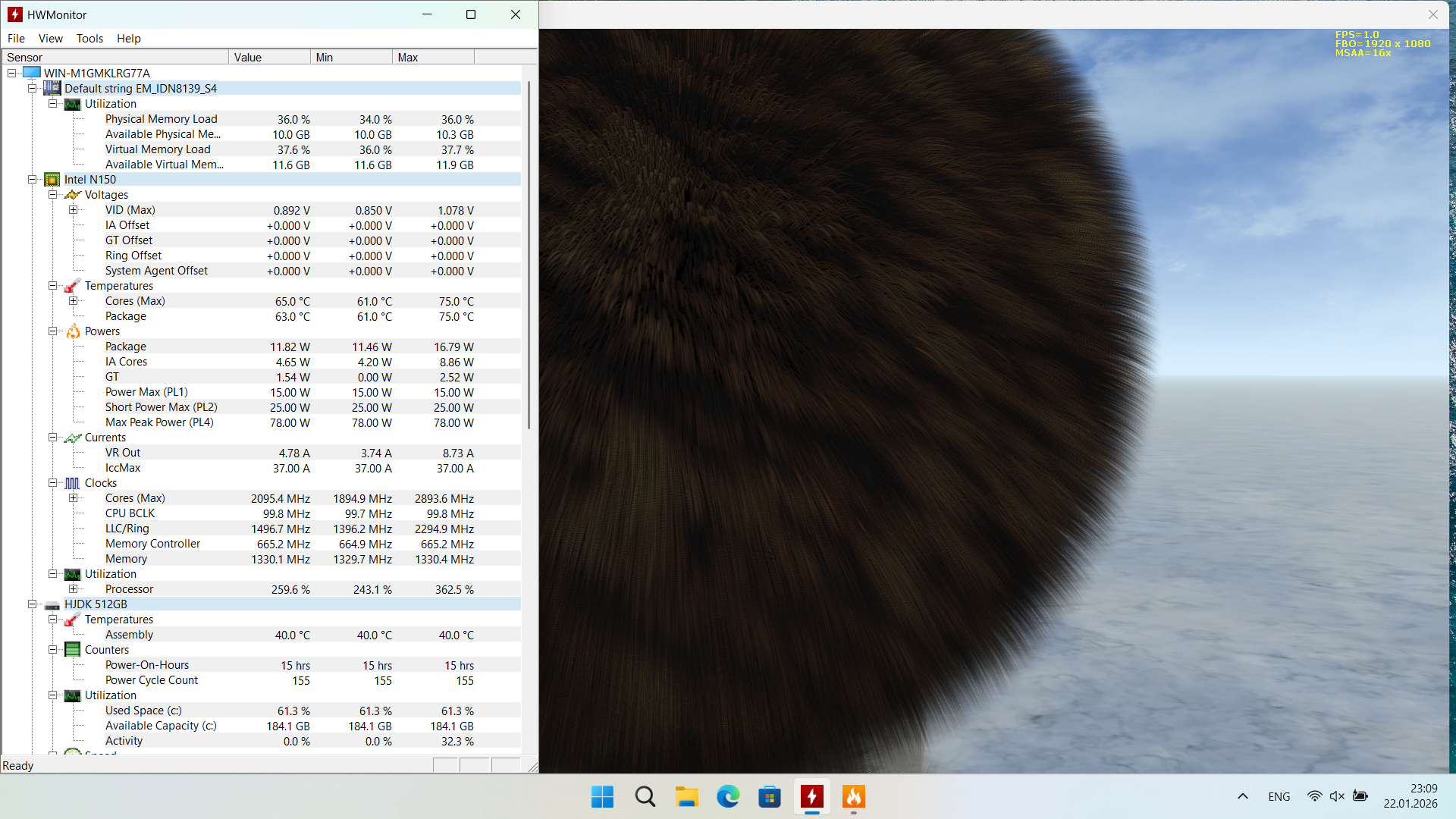Click the Intel N150 CPU chip icon
This screenshot has width=1456, height=819.
52,180
